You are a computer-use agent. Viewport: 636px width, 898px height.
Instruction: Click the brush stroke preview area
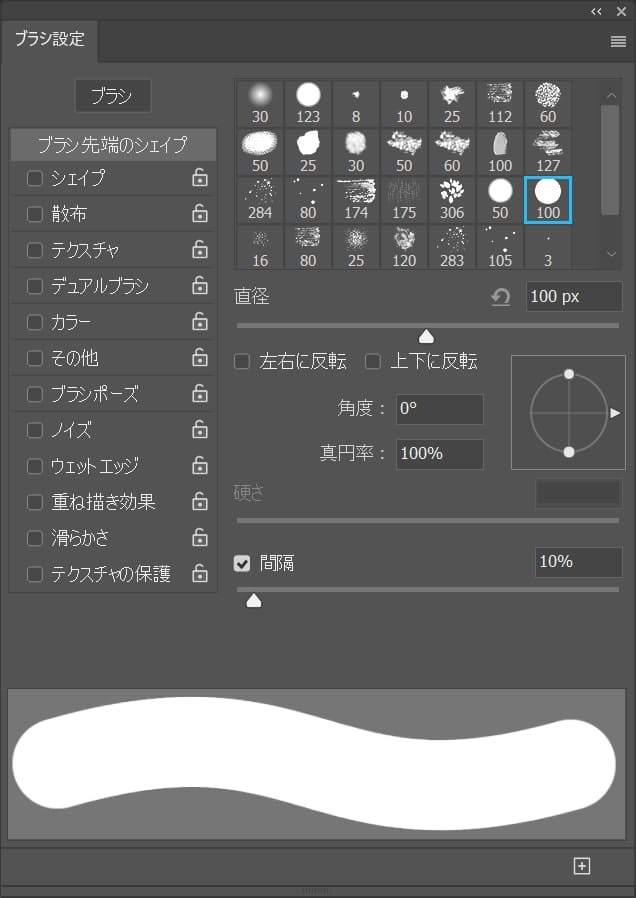point(317,763)
